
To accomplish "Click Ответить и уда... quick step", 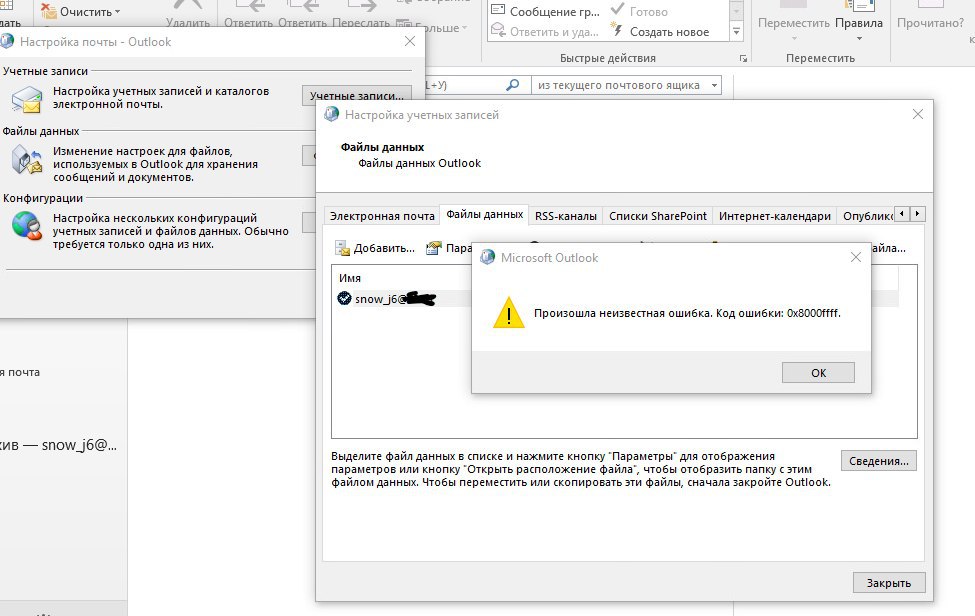I will [545, 31].
